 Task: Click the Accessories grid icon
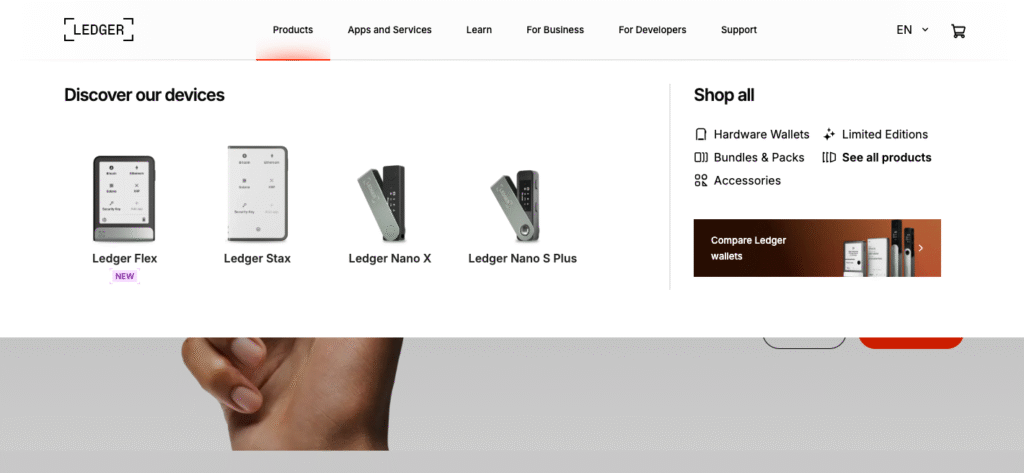[x=701, y=180]
